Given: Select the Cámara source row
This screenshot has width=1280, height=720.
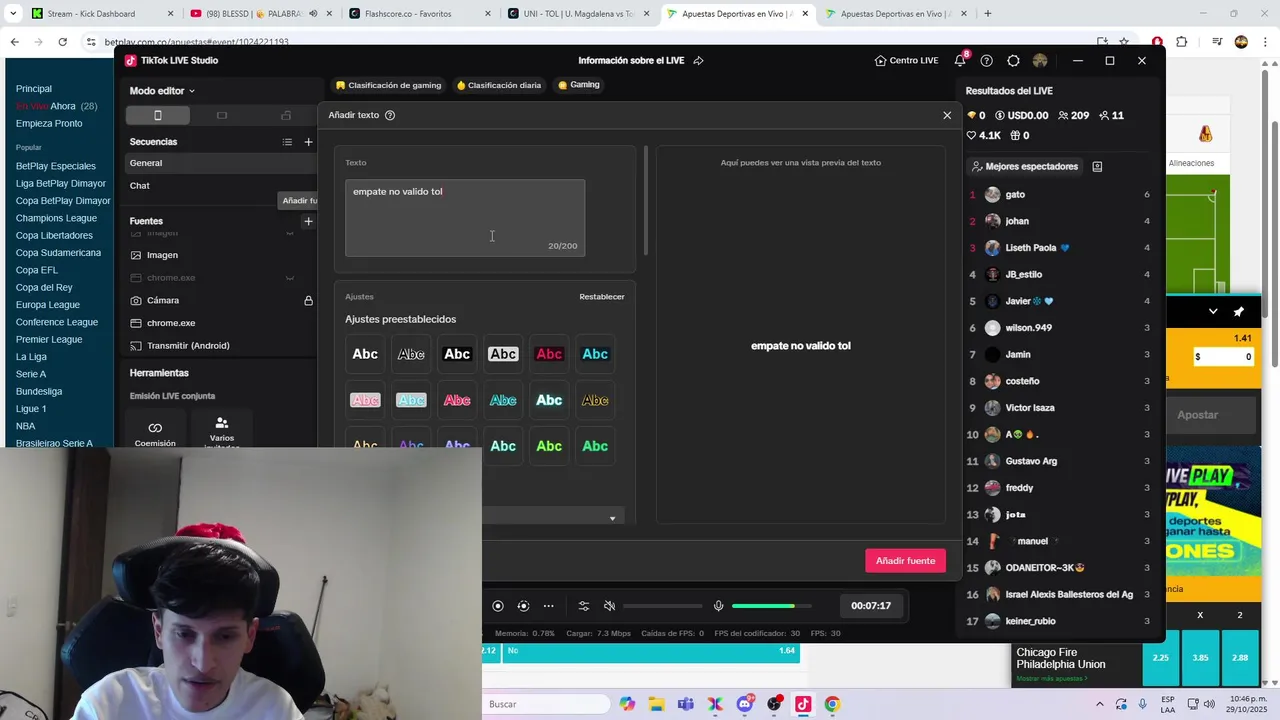Looking at the screenshot, I should [222, 300].
